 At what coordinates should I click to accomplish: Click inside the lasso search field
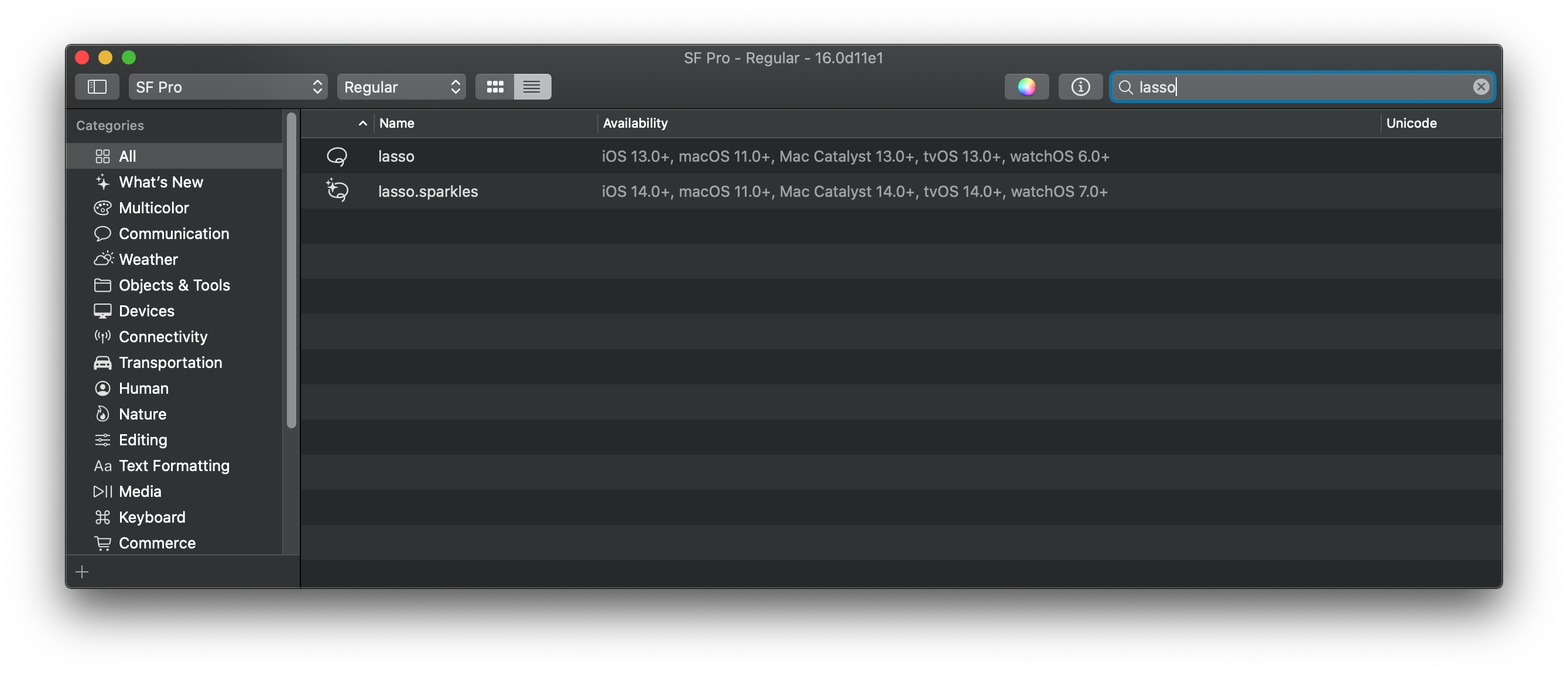point(1296,87)
